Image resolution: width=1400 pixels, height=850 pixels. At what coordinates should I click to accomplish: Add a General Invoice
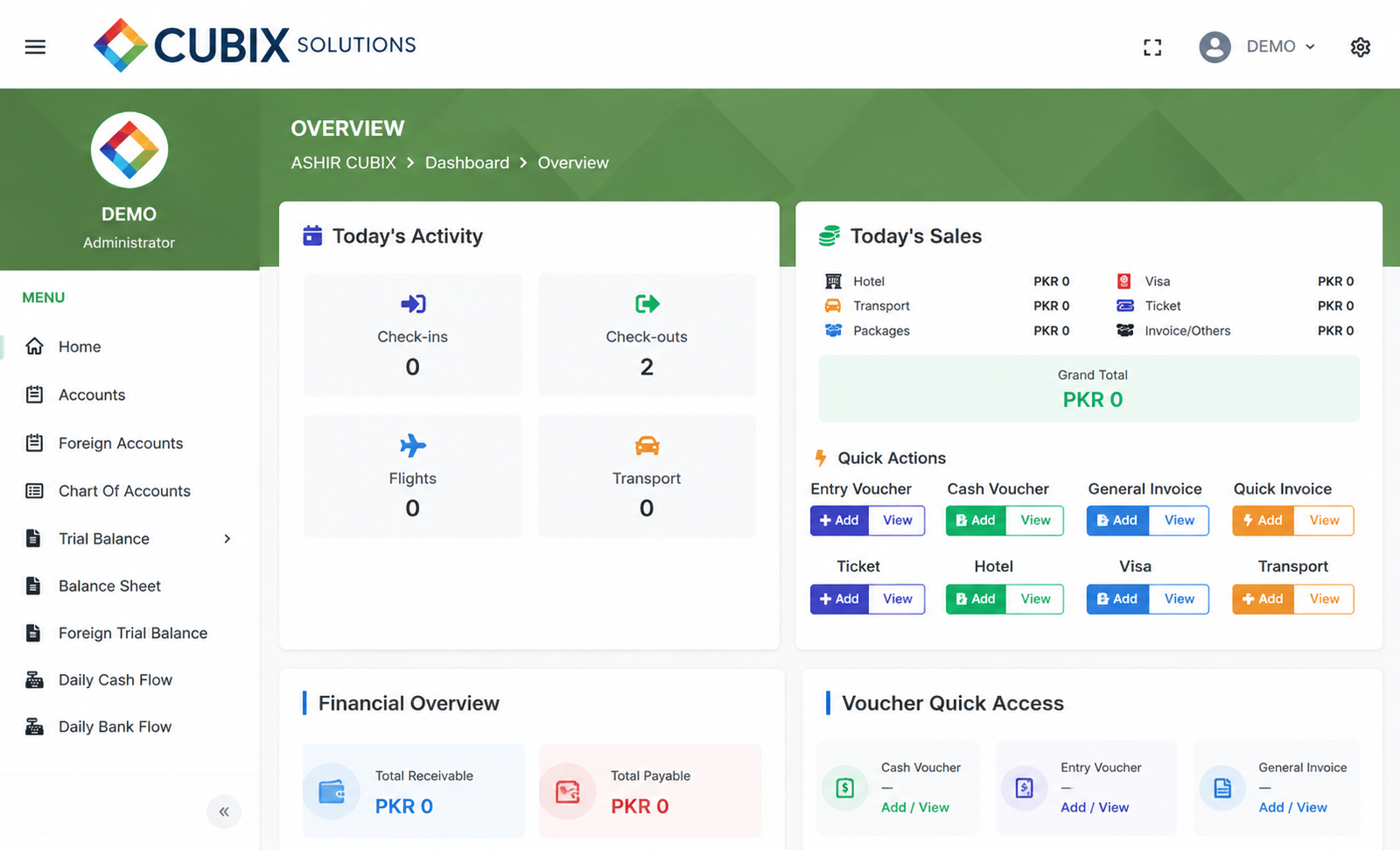tap(1117, 520)
